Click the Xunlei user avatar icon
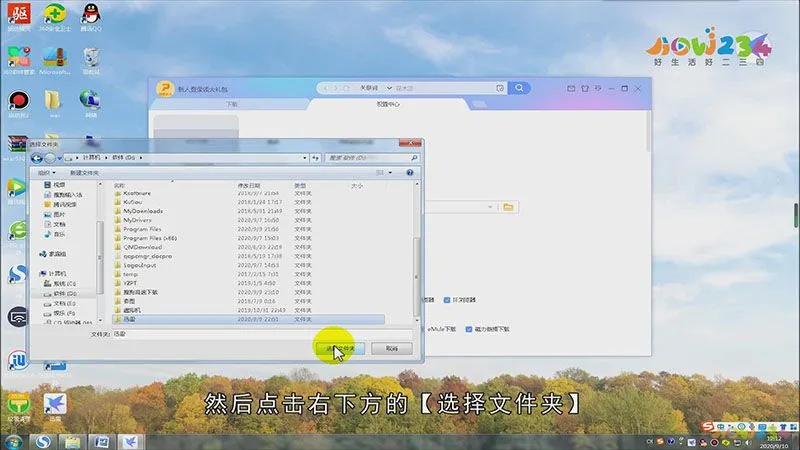 click(165, 89)
